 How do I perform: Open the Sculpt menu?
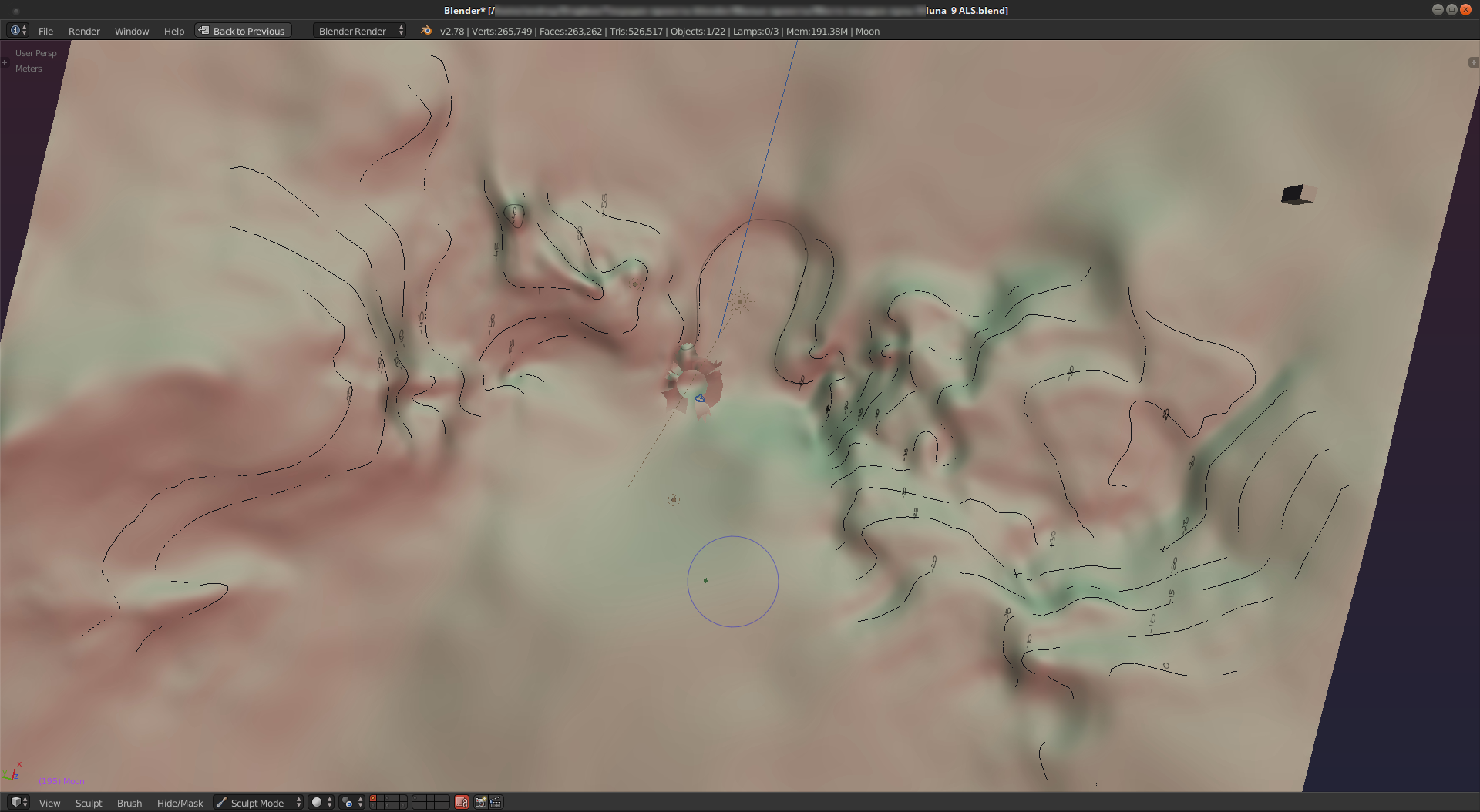pyautogui.click(x=89, y=803)
